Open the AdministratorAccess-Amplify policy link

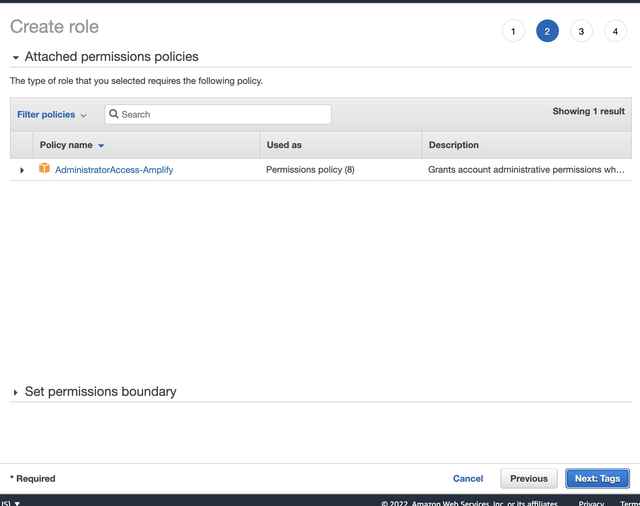(x=114, y=170)
